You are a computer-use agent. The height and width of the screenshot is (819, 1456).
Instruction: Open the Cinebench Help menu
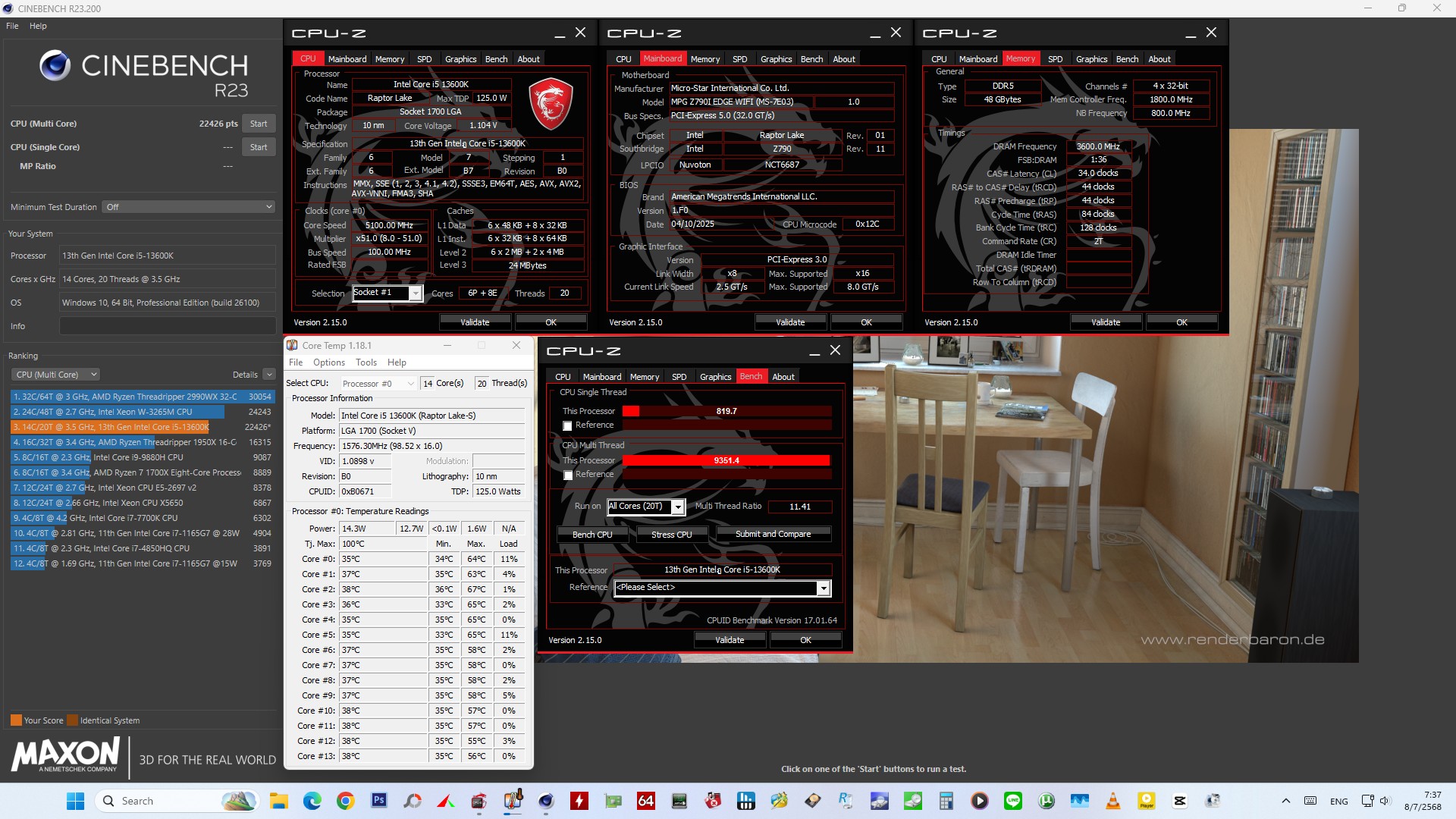(38, 26)
